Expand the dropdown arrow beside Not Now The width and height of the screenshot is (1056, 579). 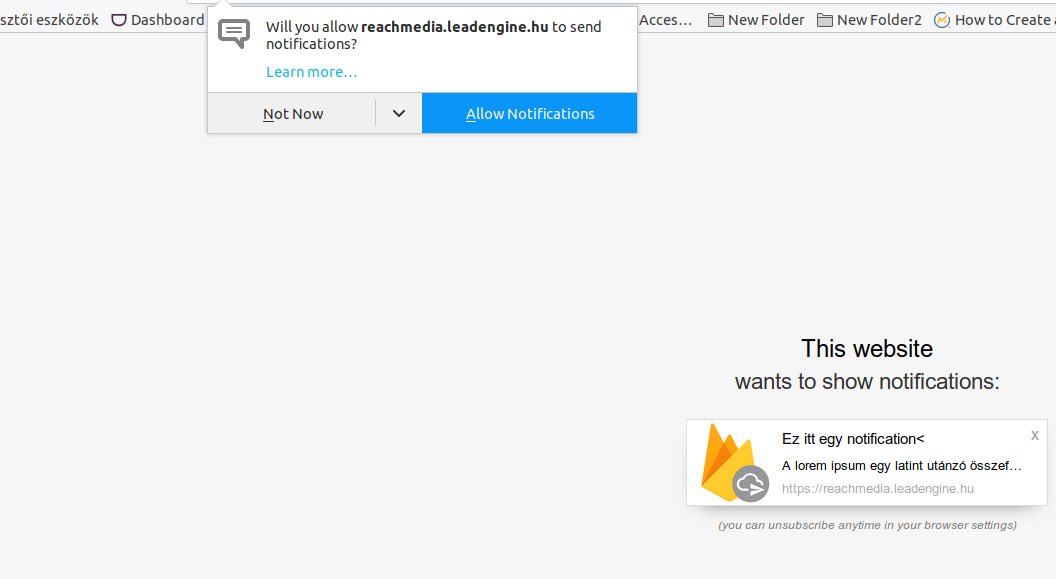click(x=399, y=113)
